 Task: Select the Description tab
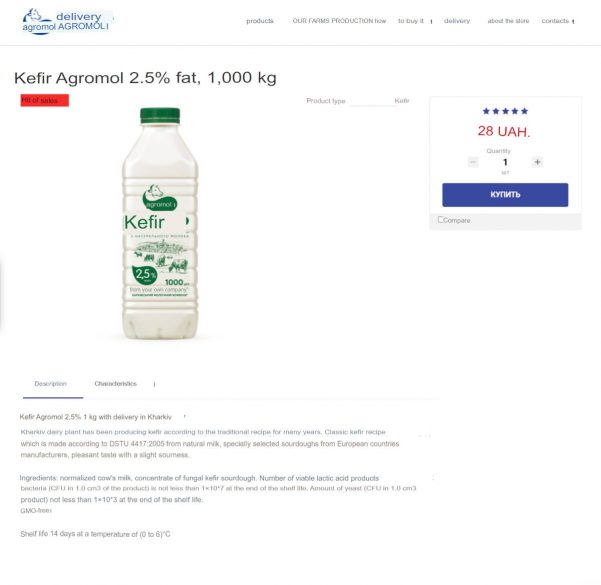click(x=51, y=384)
